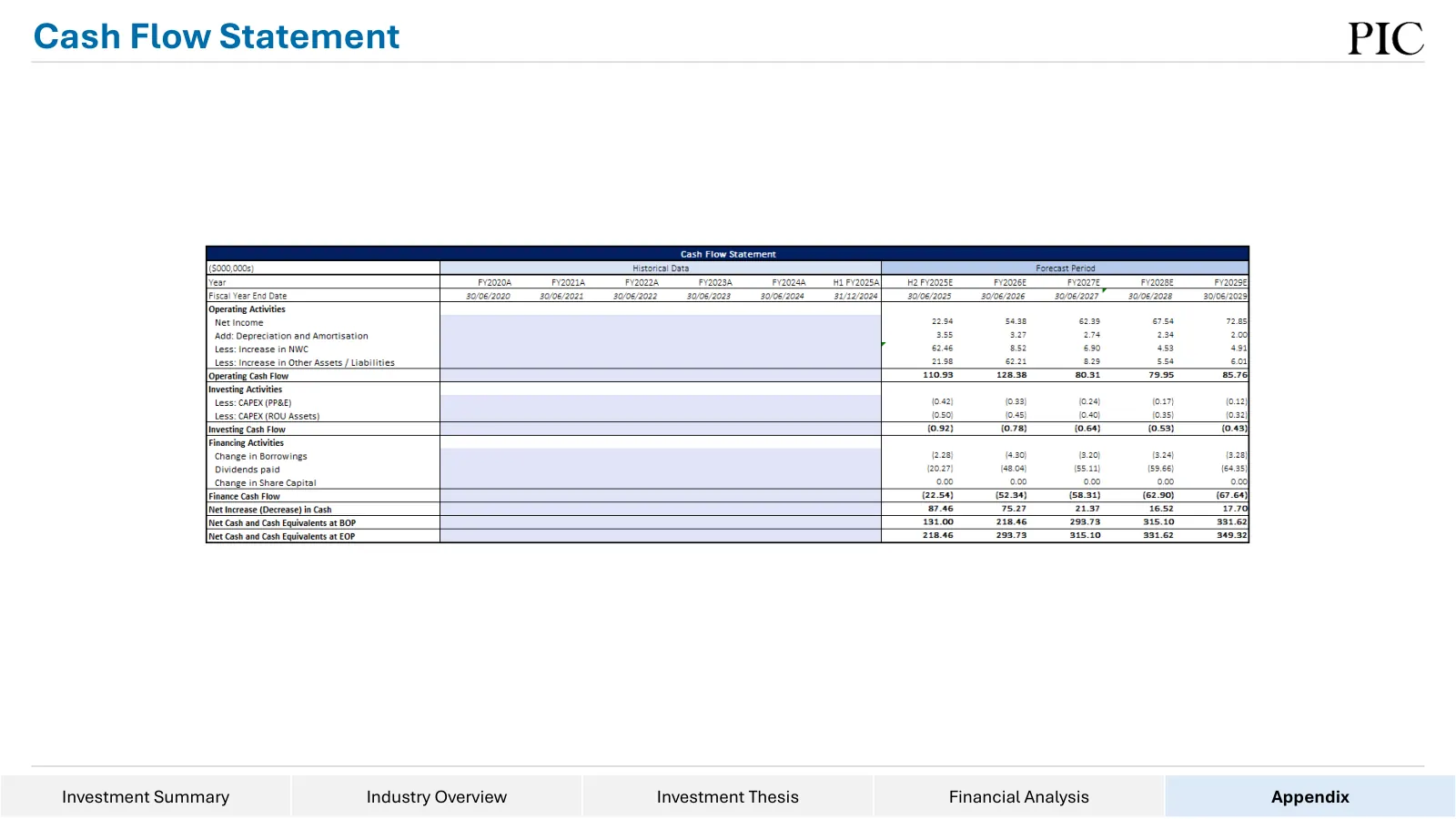Select the FY2029E column header
1456x819 pixels.
coord(1230,282)
